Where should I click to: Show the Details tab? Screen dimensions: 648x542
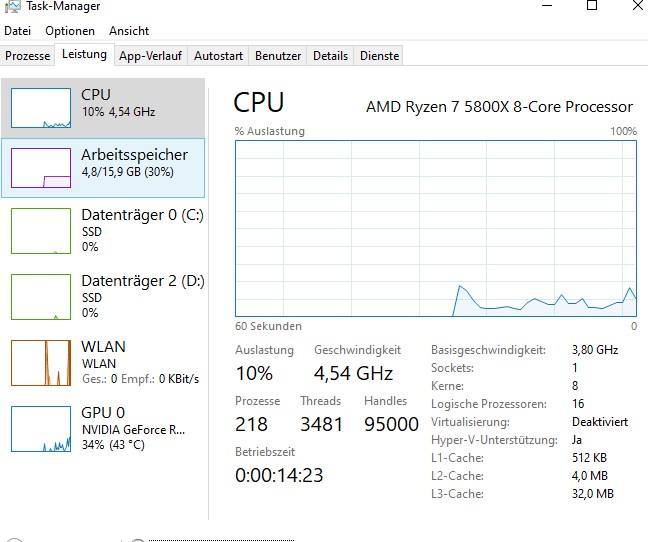tap(330, 56)
